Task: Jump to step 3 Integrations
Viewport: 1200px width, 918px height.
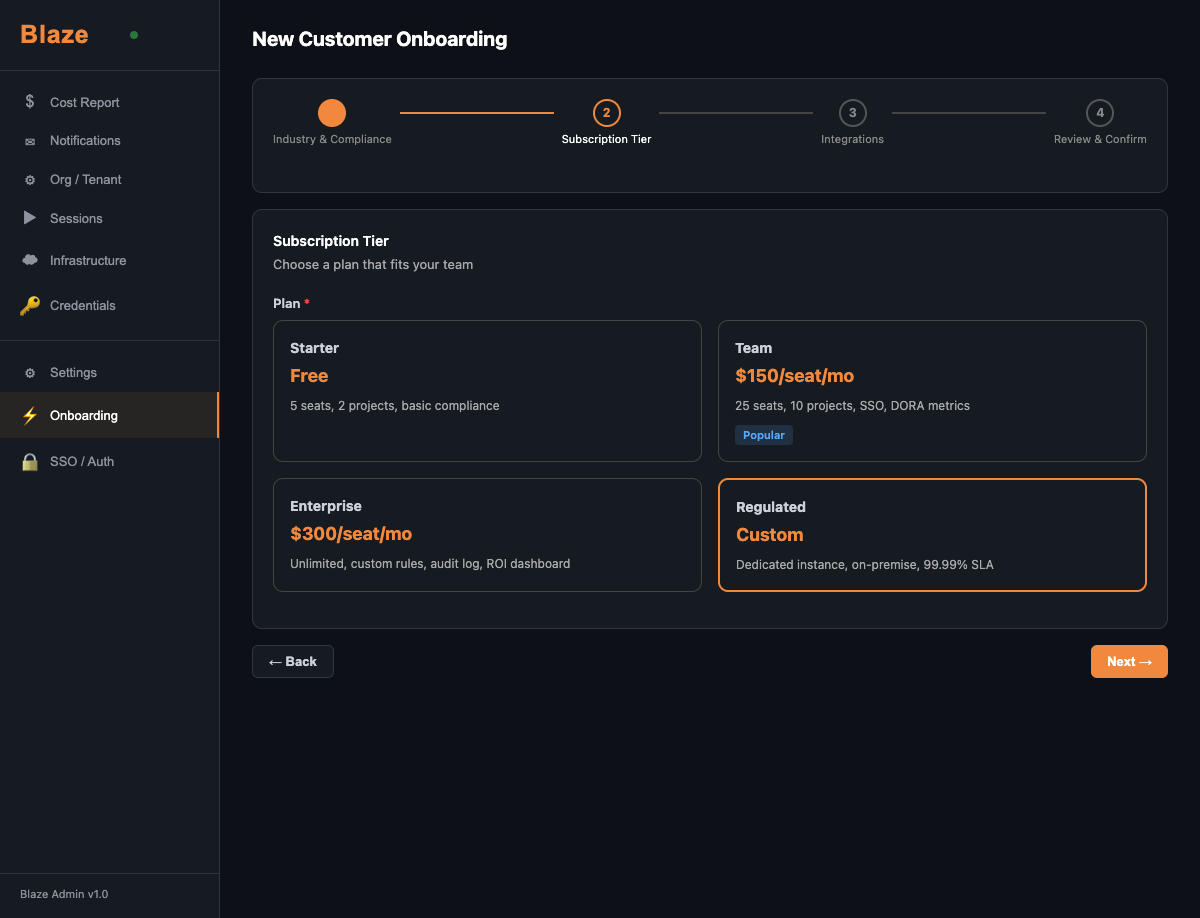Action: (x=852, y=113)
